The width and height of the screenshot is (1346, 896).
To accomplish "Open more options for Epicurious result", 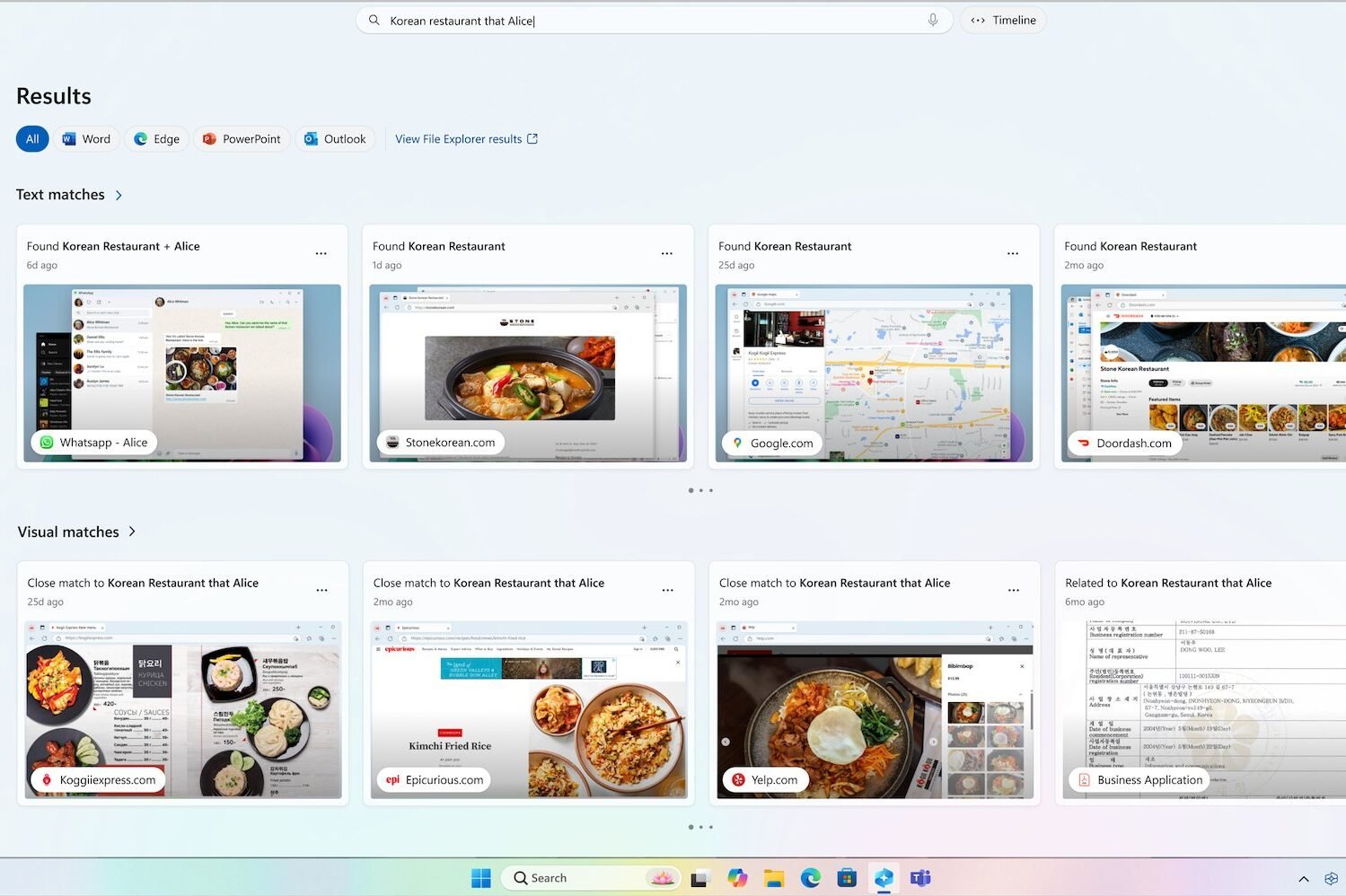I will (x=667, y=591).
